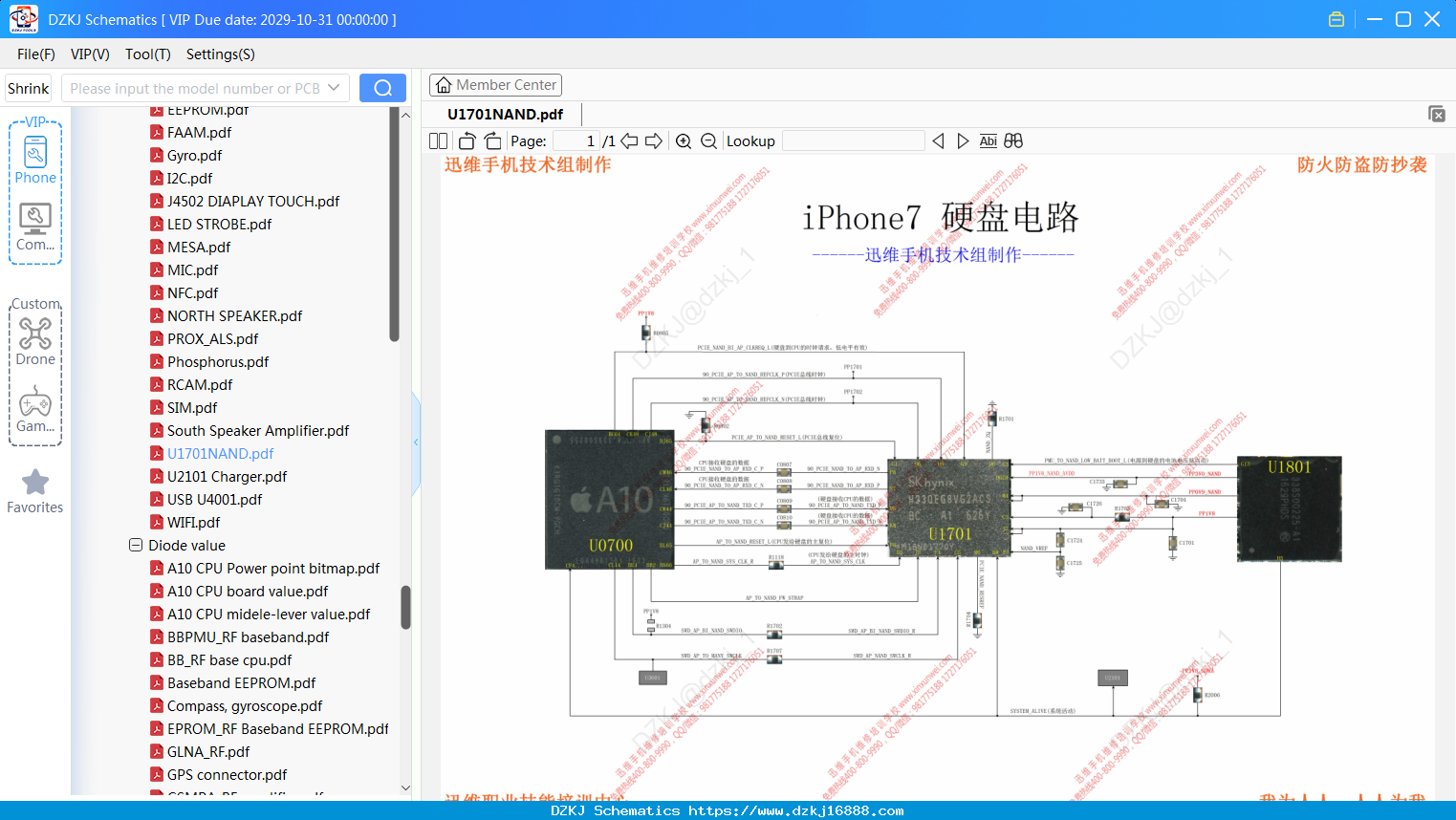This screenshot has width=1456, height=820.
Task: Rotate page counterclockwise icon
Action: coord(467,140)
